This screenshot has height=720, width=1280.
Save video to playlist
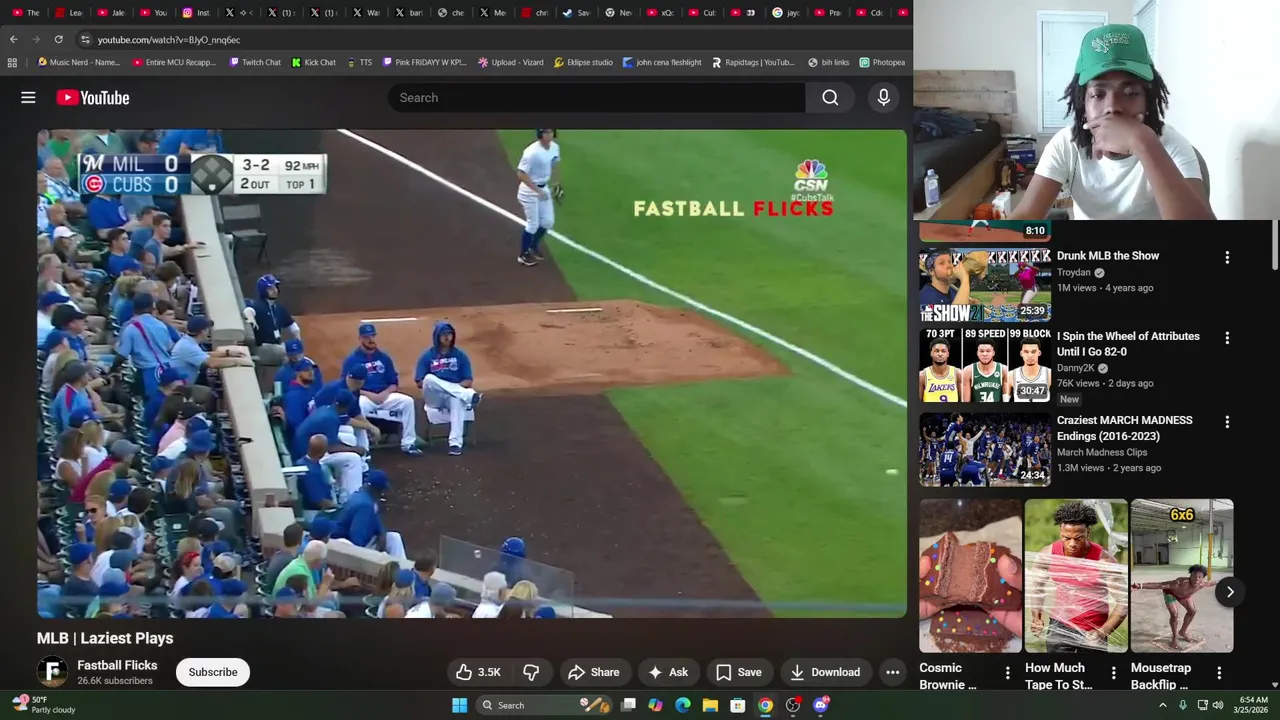pyautogui.click(x=738, y=672)
